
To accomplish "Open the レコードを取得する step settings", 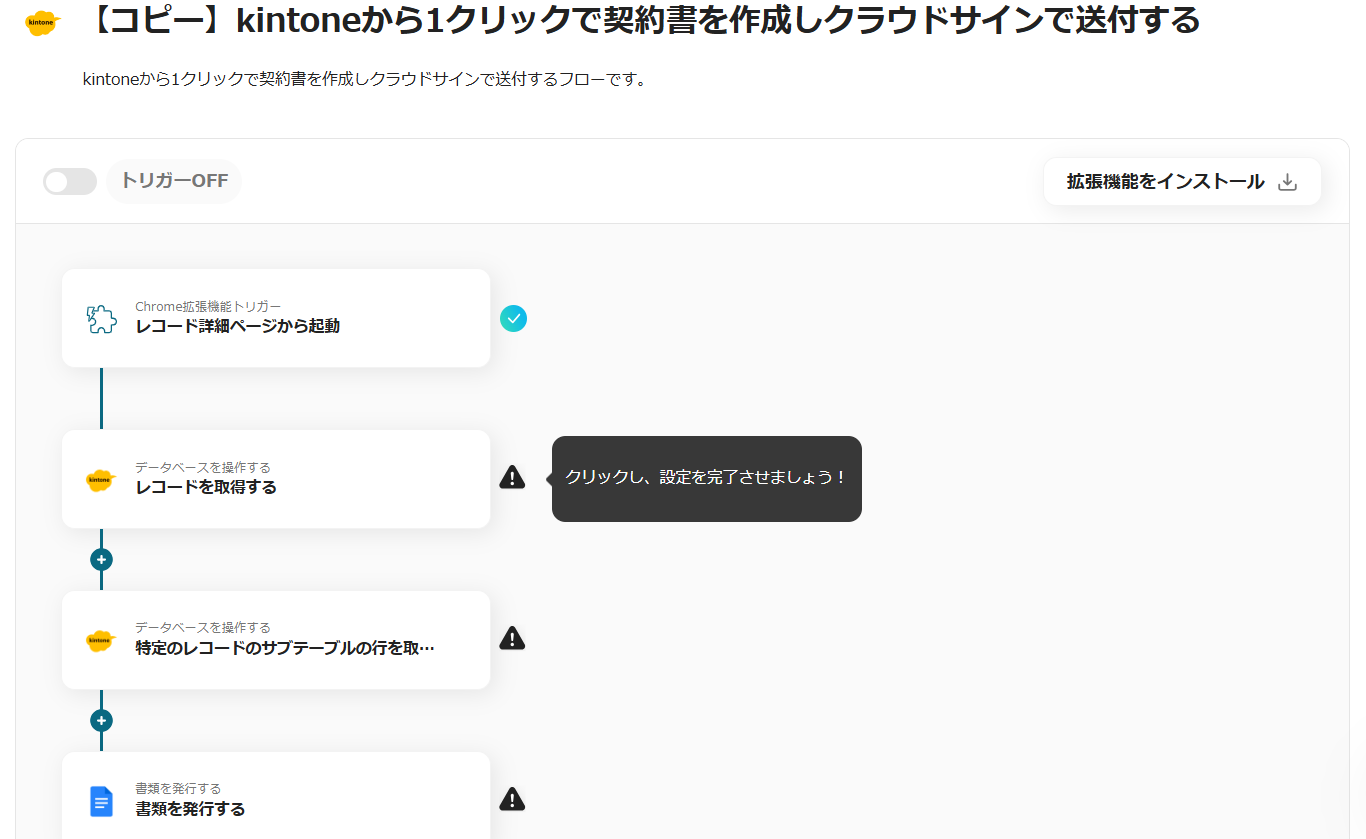I will (276, 479).
